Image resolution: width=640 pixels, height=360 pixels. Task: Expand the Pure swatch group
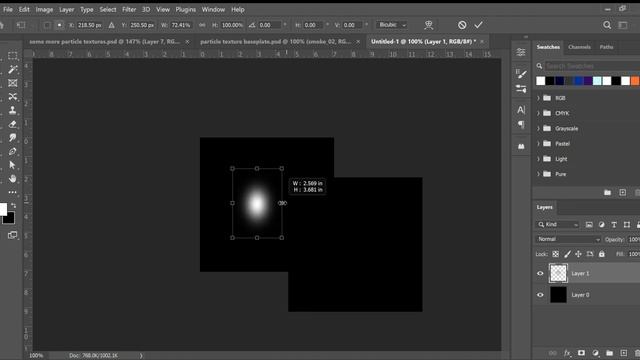[x=538, y=174]
